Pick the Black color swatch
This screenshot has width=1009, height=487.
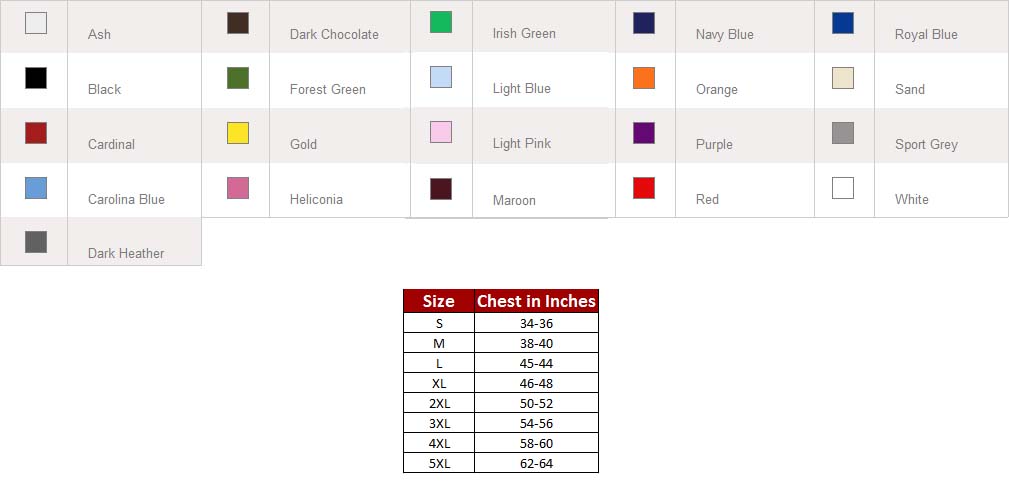point(36,78)
